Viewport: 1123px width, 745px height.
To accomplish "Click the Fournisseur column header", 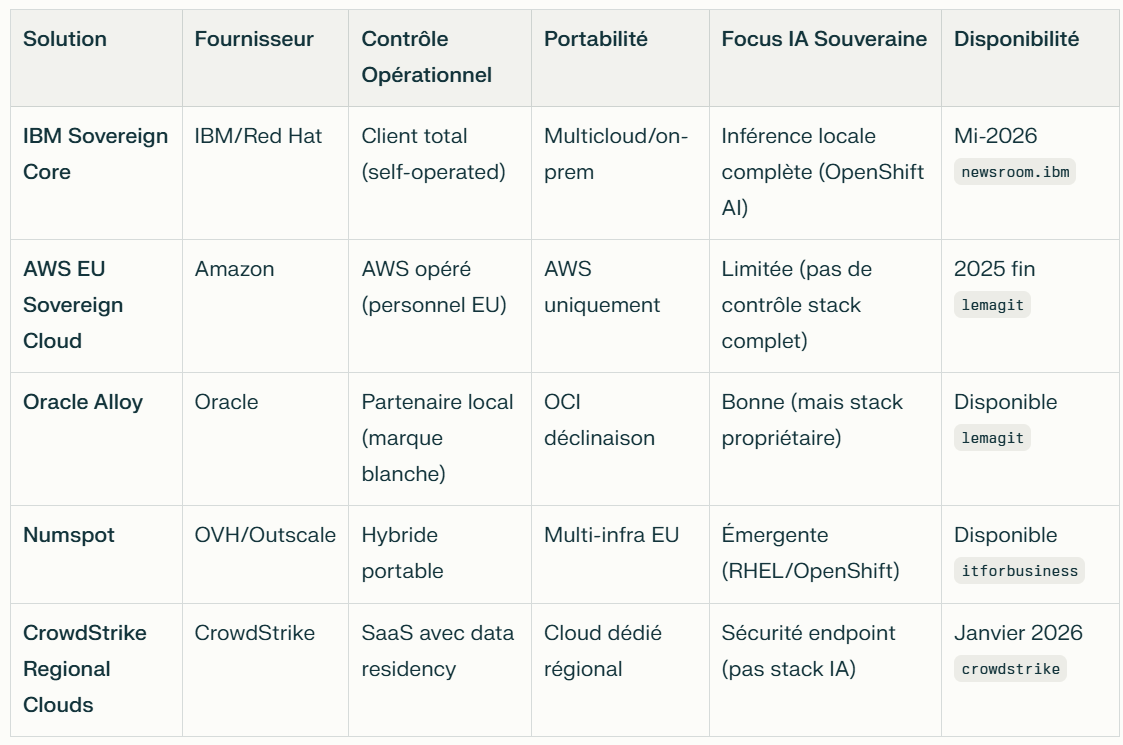I will (x=254, y=39).
